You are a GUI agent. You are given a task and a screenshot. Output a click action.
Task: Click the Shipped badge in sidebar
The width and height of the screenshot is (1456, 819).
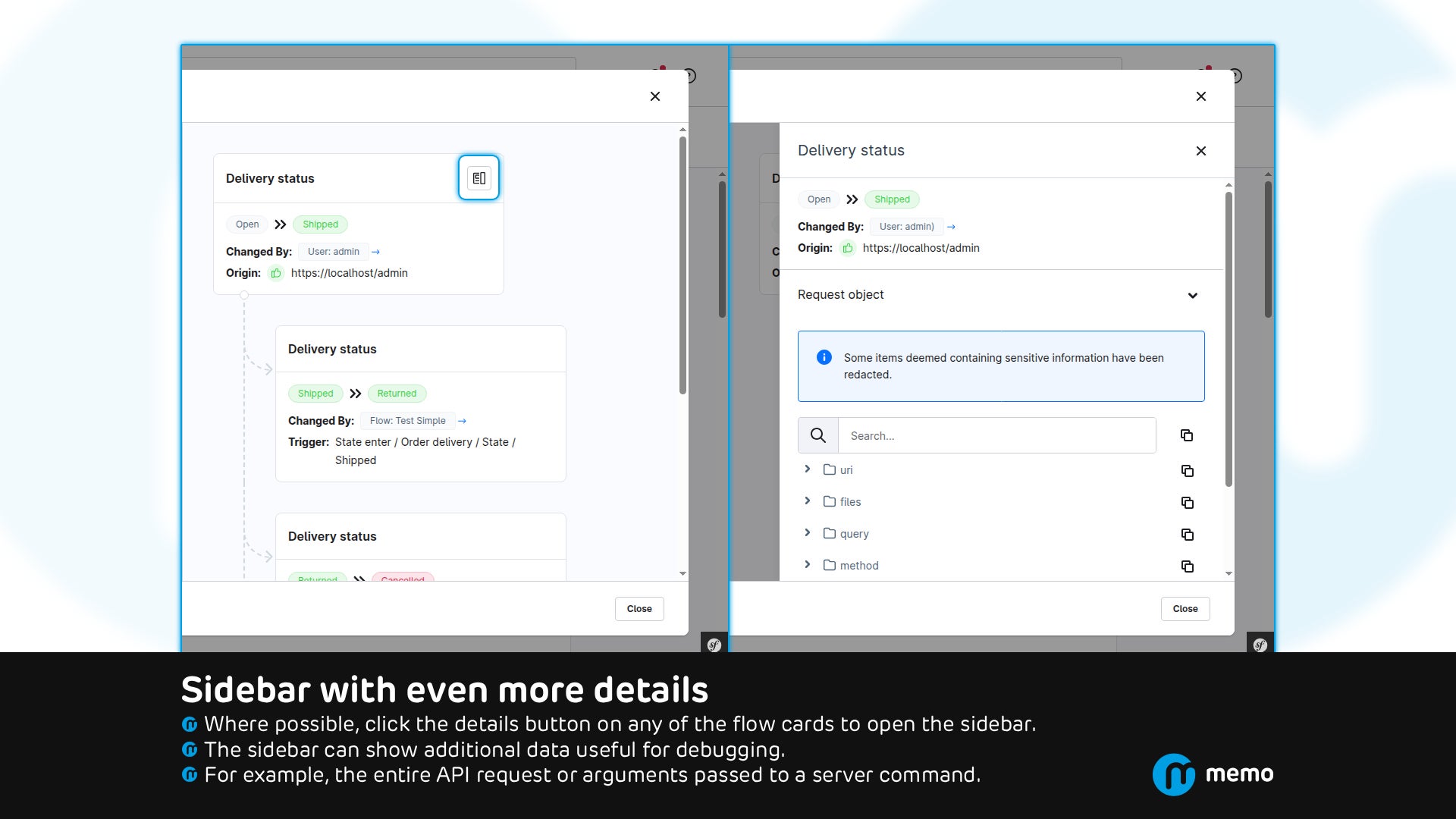(x=892, y=199)
